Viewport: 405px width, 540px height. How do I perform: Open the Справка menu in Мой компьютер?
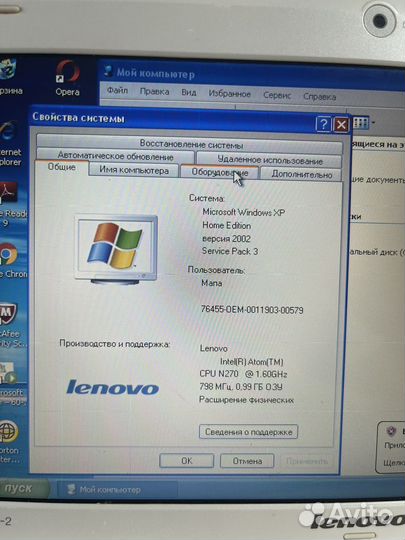point(319,97)
